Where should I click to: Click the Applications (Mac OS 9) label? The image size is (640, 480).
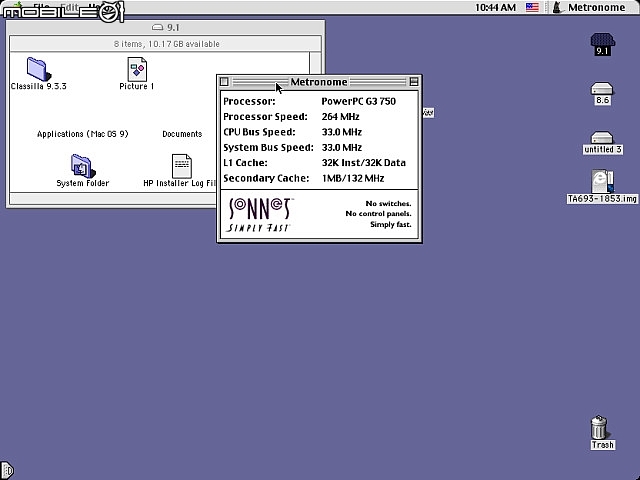(x=83, y=134)
